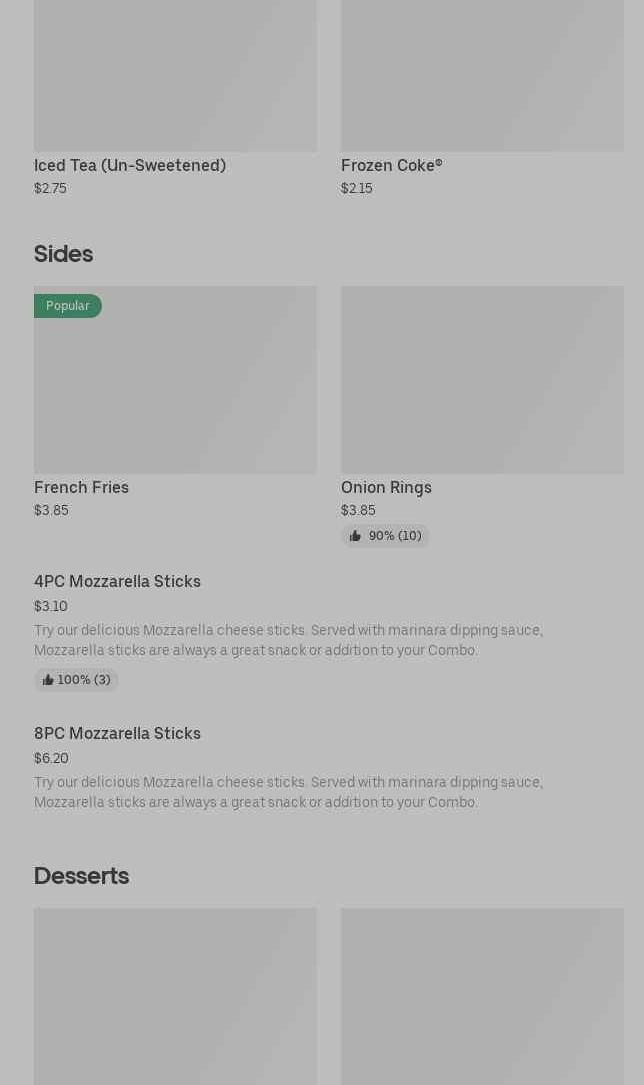644x1085 pixels.
Task: Open the French Fries item photo
Action: click(x=175, y=380)
